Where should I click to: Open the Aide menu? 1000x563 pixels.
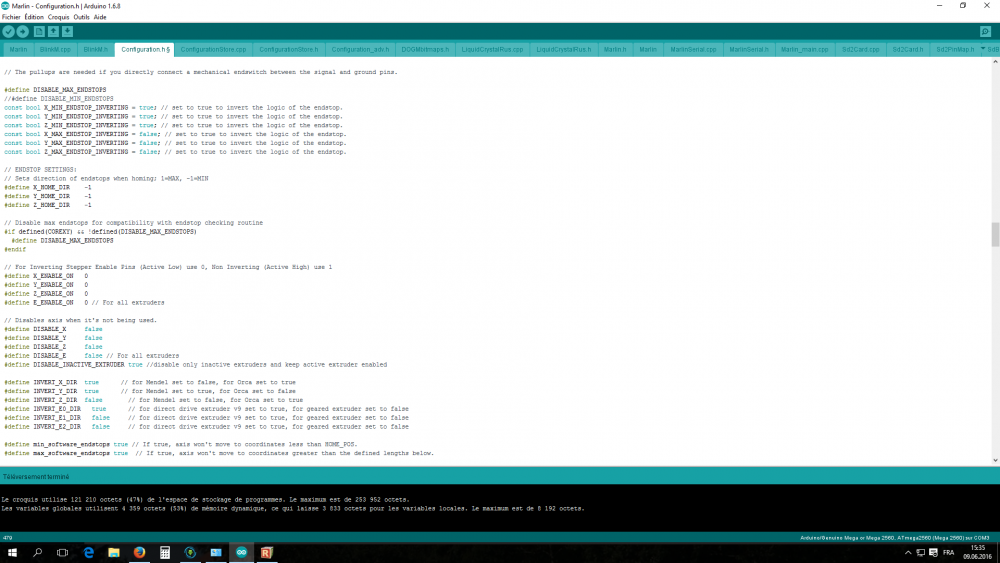[100, 17]
